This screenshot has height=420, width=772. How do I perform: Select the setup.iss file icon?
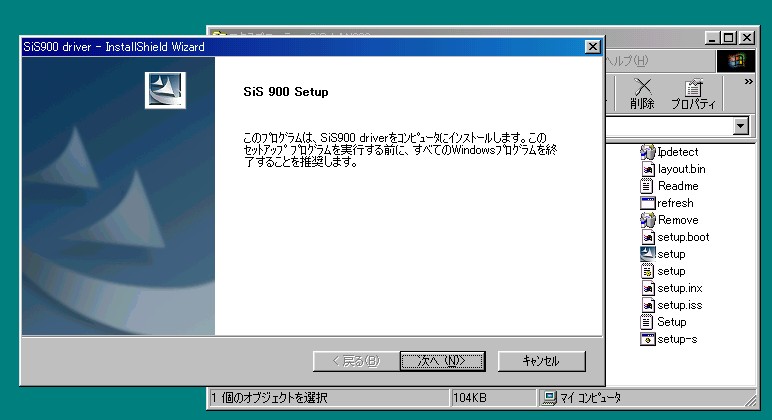click(647, 305)
